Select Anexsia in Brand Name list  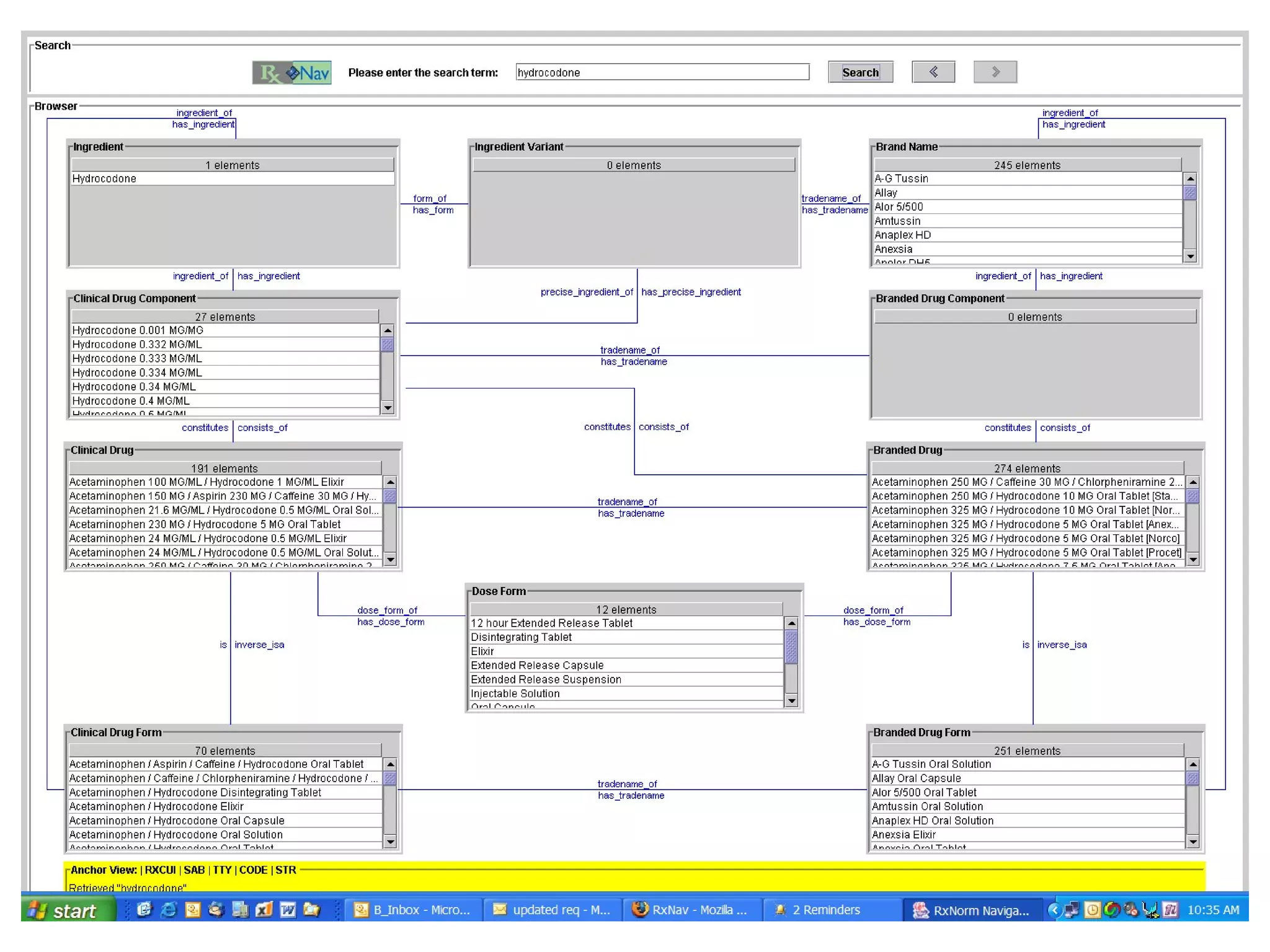tap(1026, 249)
